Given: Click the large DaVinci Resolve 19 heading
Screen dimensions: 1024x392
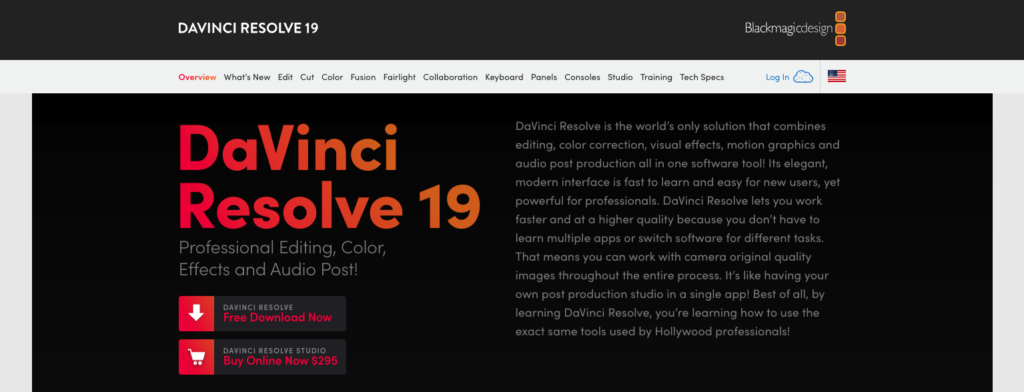Looking at the screenshot, I should 329,175.
